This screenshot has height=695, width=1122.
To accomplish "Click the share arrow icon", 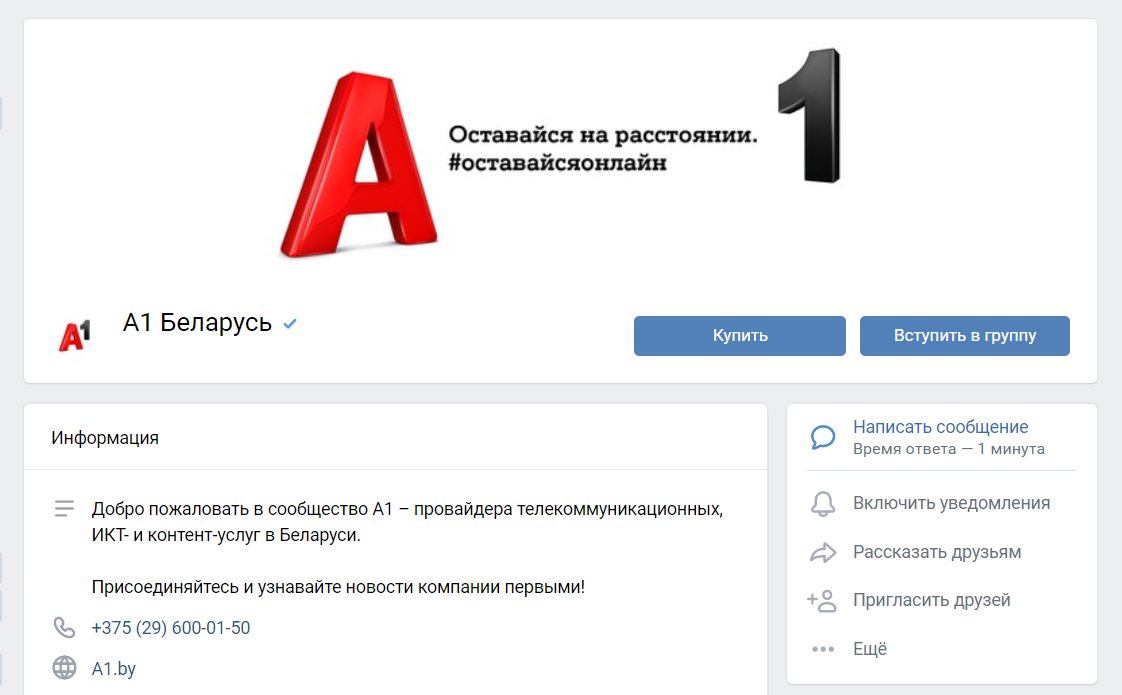I will coord(822,552).
